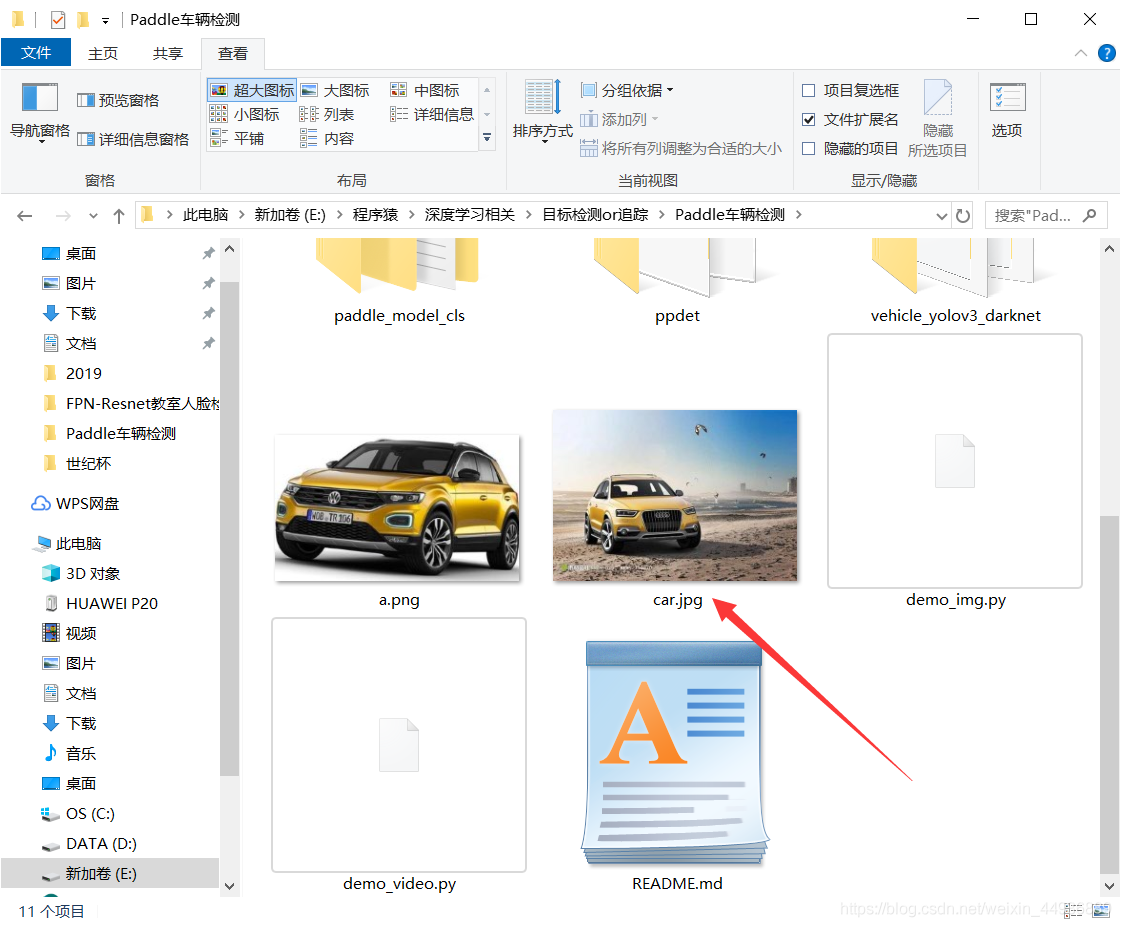The image size is (1121, 927).
Task: Switch to large thumbnails view in status bar
Action: pos(1101,911)
